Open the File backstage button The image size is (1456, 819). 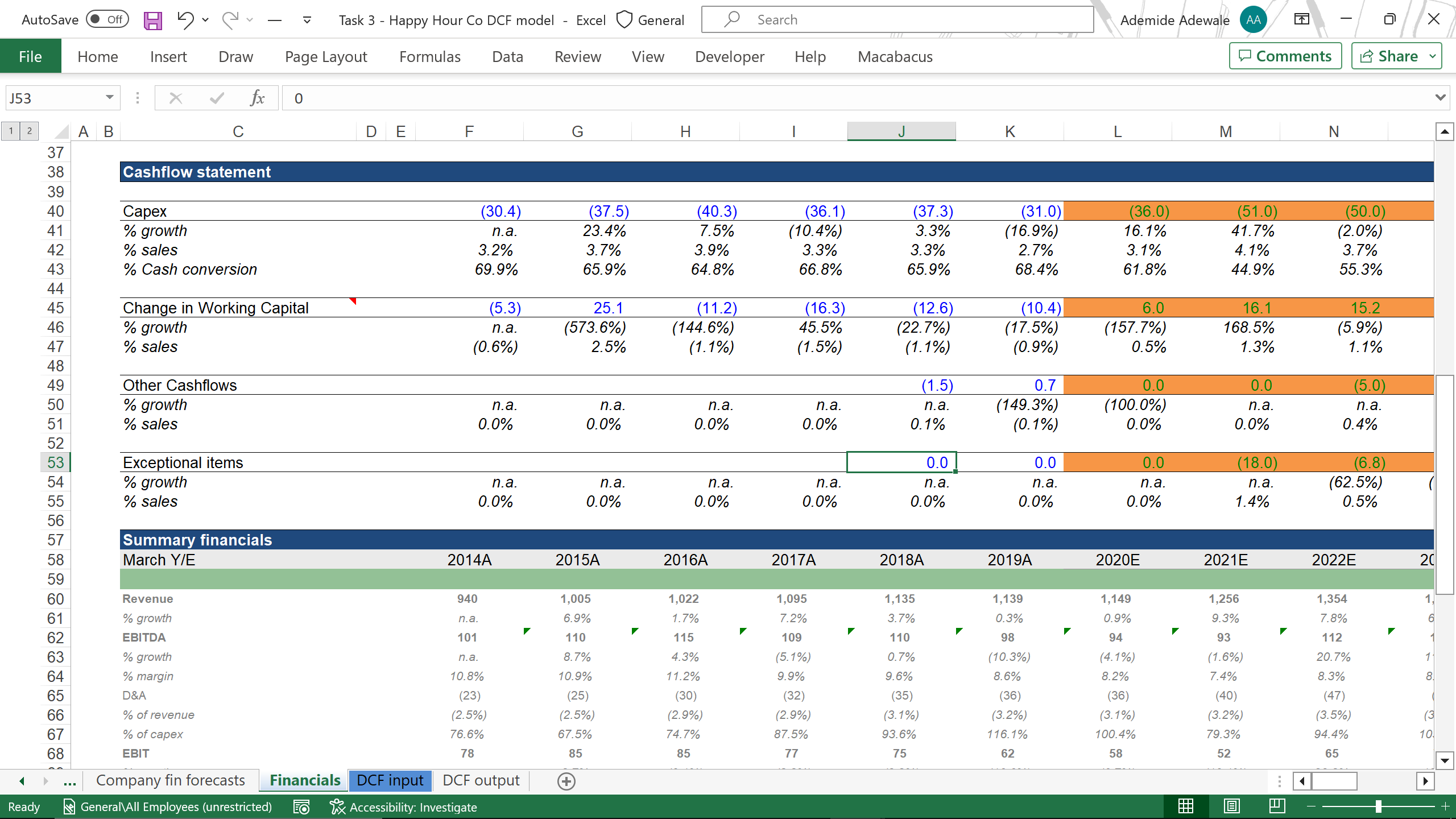30,57
